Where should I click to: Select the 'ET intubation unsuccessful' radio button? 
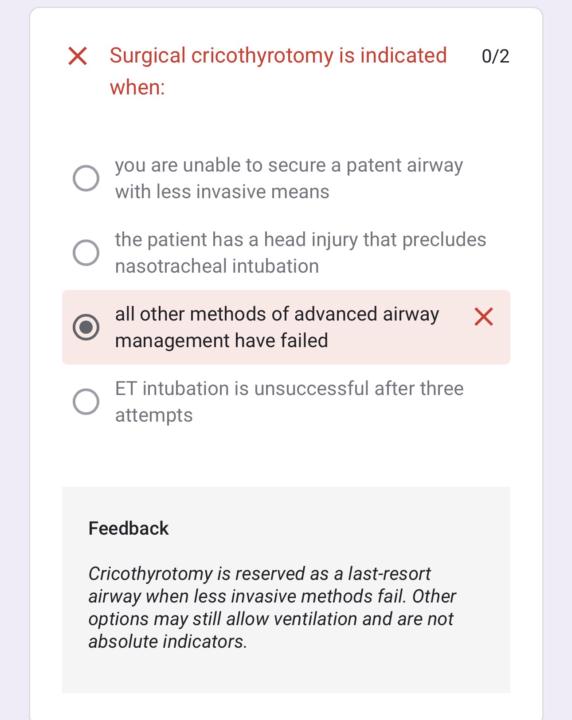click(x=86, y=402)
